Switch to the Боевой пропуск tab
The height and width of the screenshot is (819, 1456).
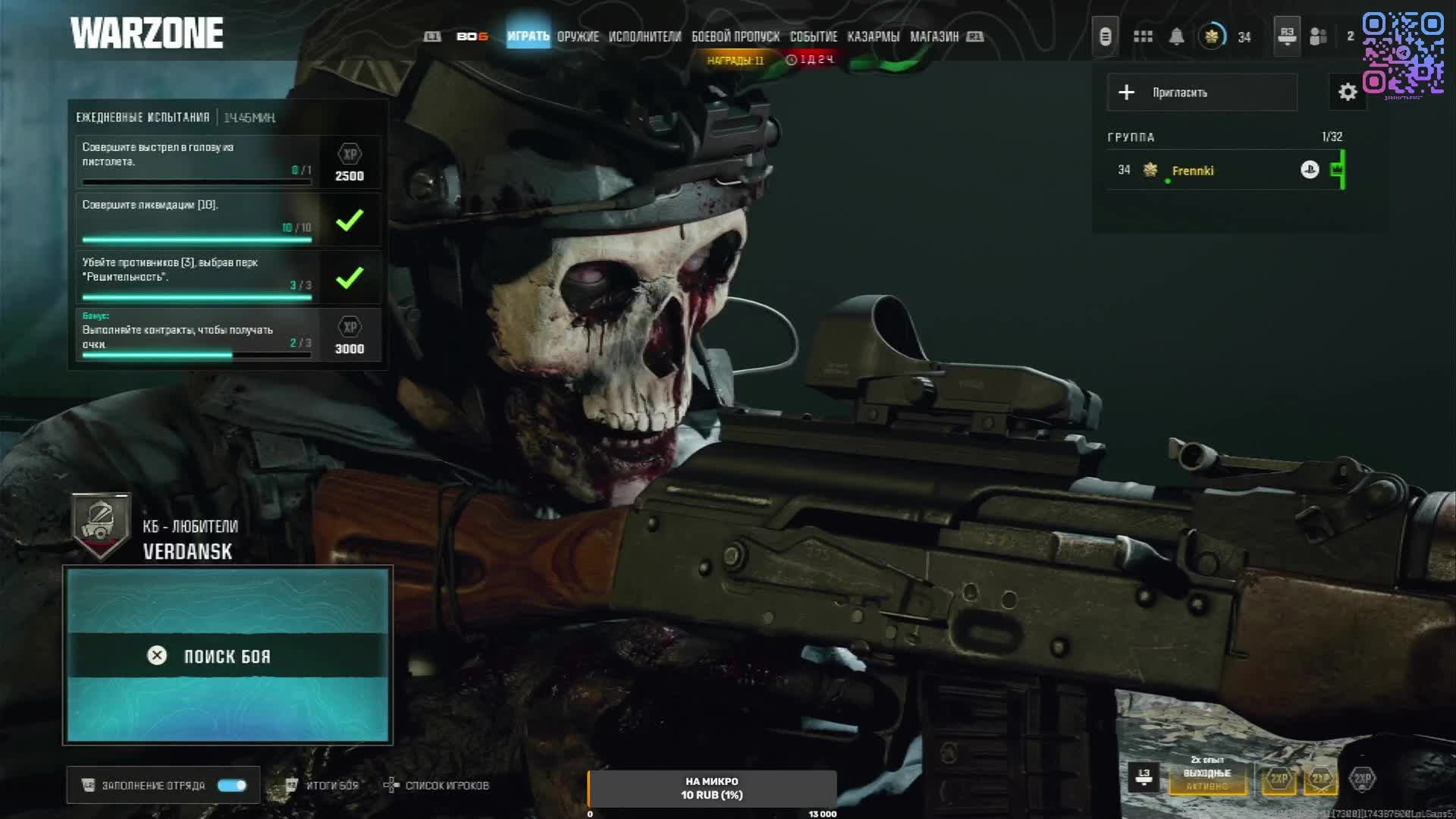[735, 36]
